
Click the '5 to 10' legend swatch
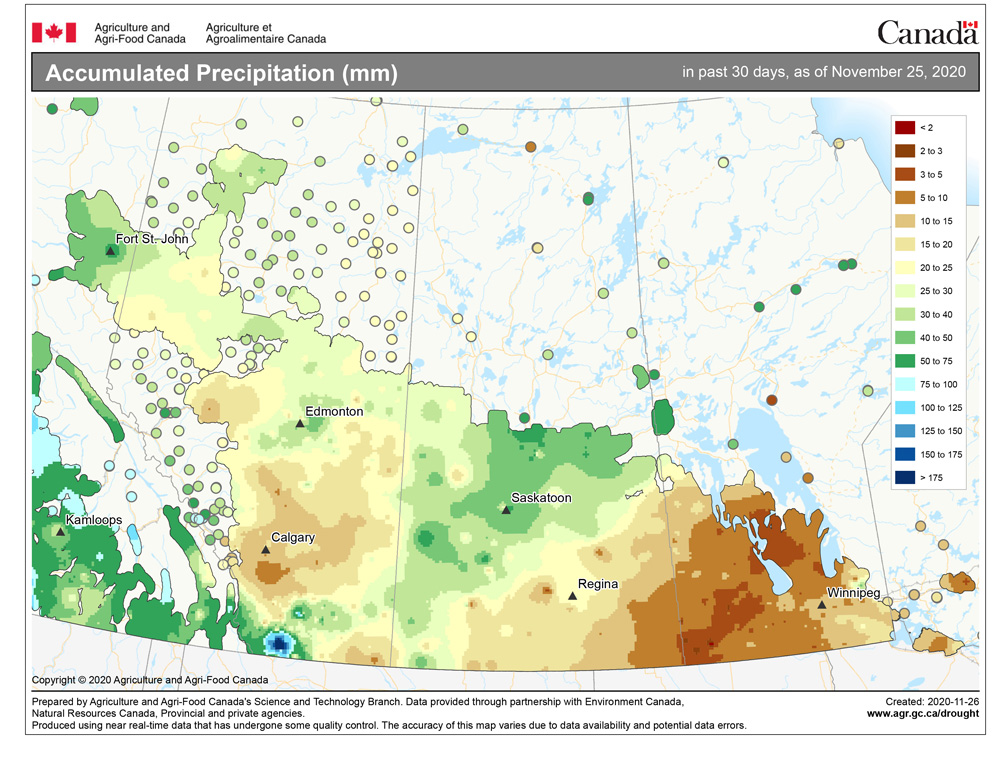pos(904,197)
